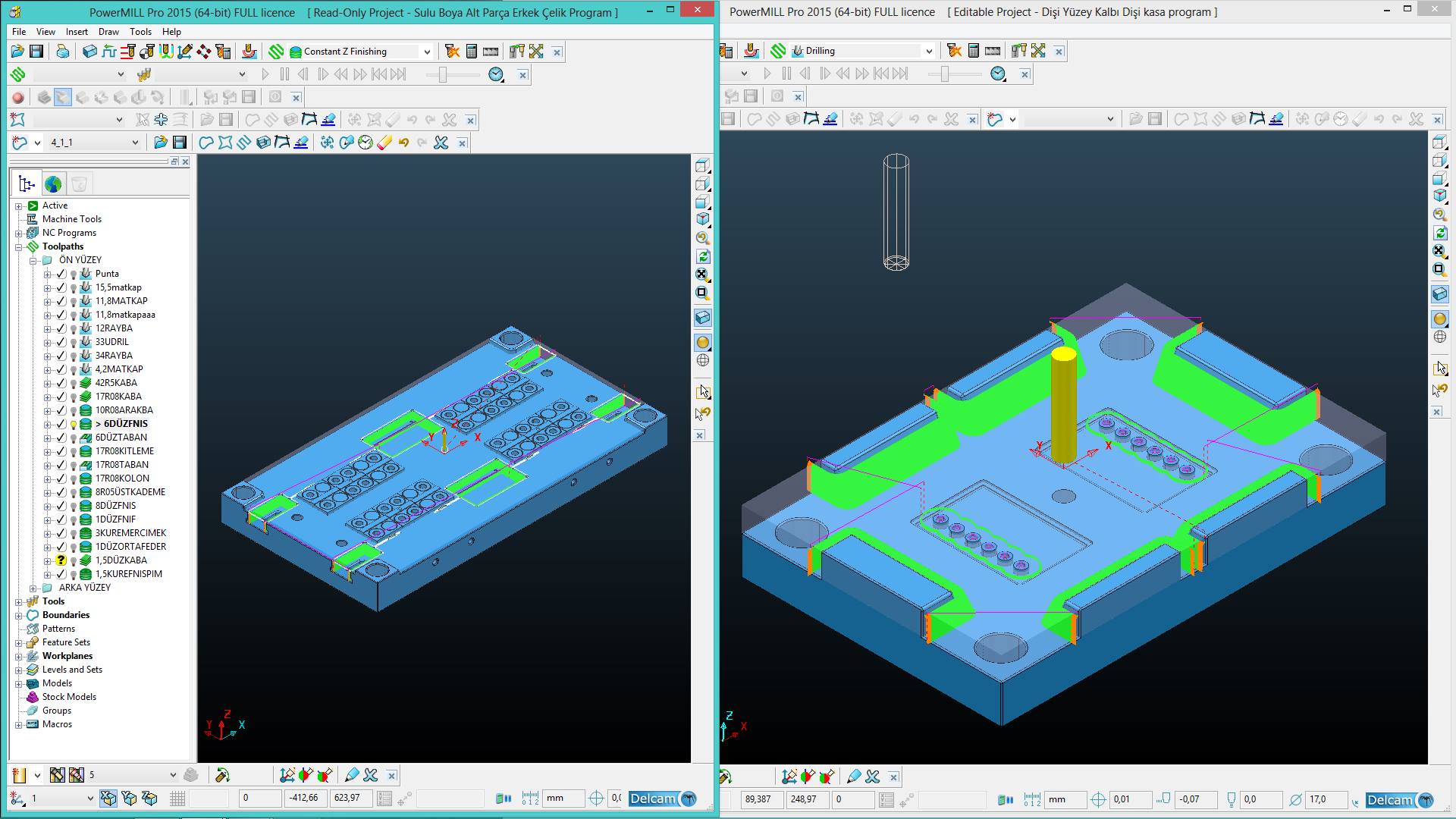Select the 6DÜZTABAN toolpath entry

coord(121,438)
